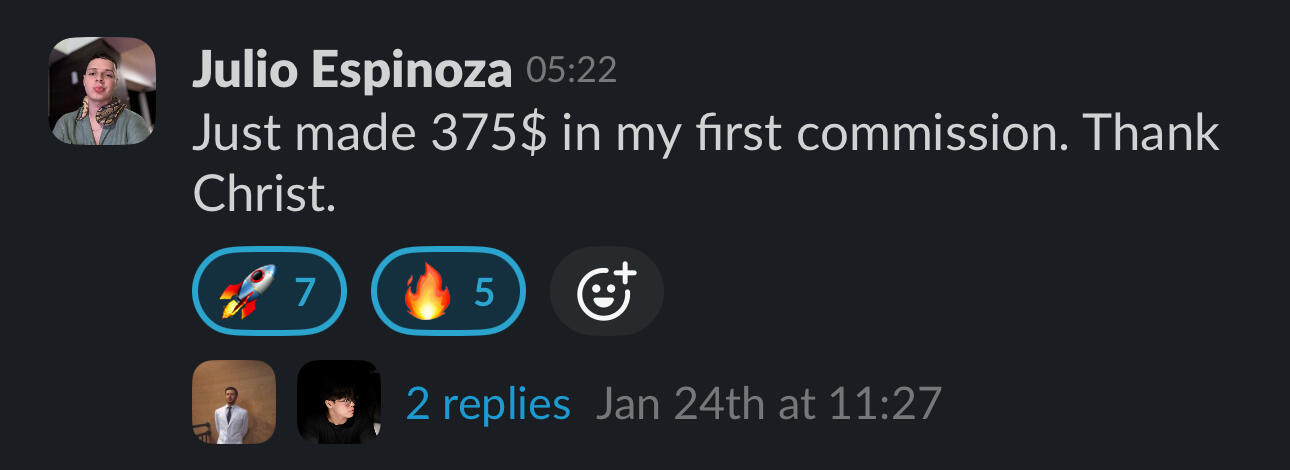Open the add reaction emoji picker
Screen dimensions: 1290x470
click(x=606, y=291)
